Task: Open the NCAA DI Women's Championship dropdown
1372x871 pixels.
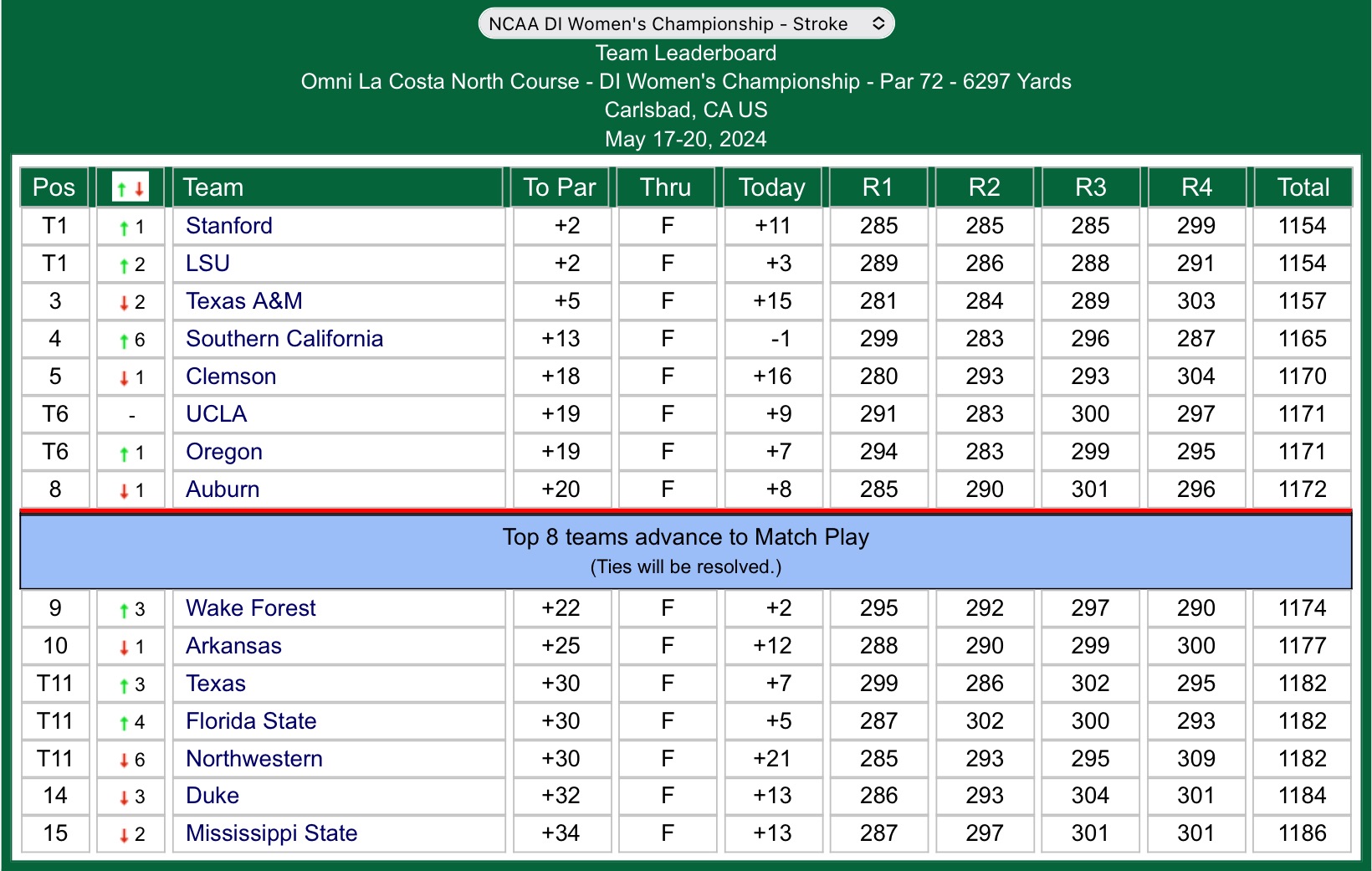Action: 686,23
